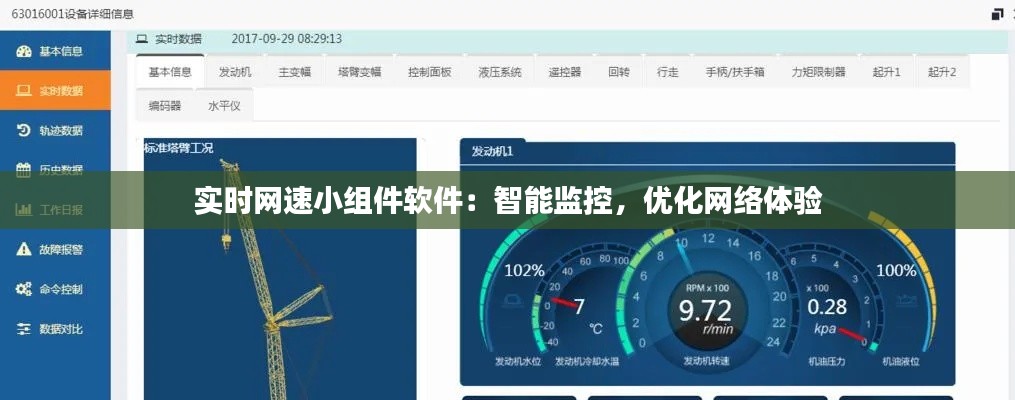The image size is (1015, 400).
Task: Open the 回转 tab
Action: point(619,72)
